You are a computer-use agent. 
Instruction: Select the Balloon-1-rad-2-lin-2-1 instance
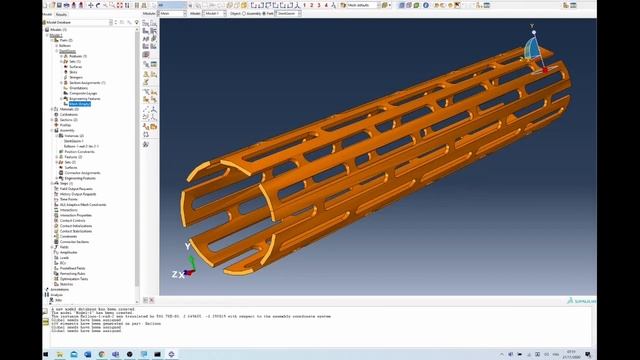[x=81, y=146]
